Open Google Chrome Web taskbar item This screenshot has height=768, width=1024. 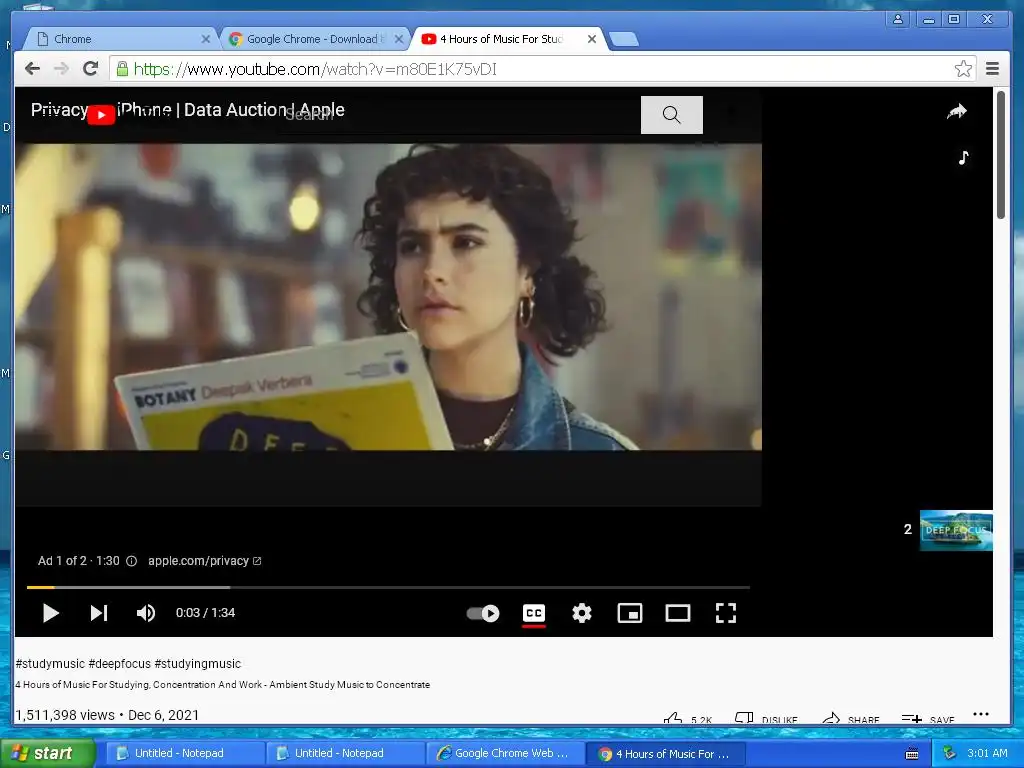pyautogui.click(x=505, y=754)
